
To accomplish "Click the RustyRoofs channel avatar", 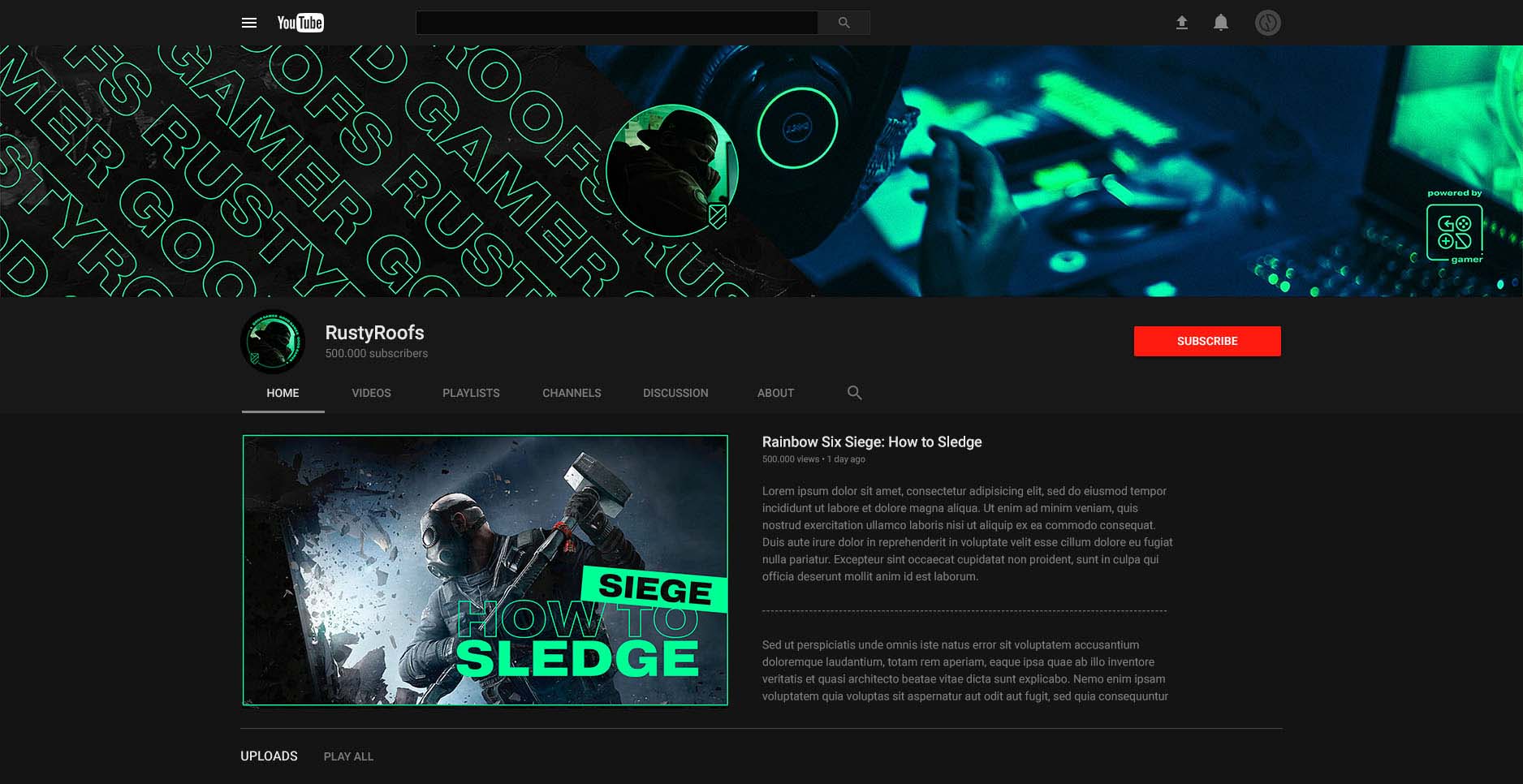I will [273, 342].
